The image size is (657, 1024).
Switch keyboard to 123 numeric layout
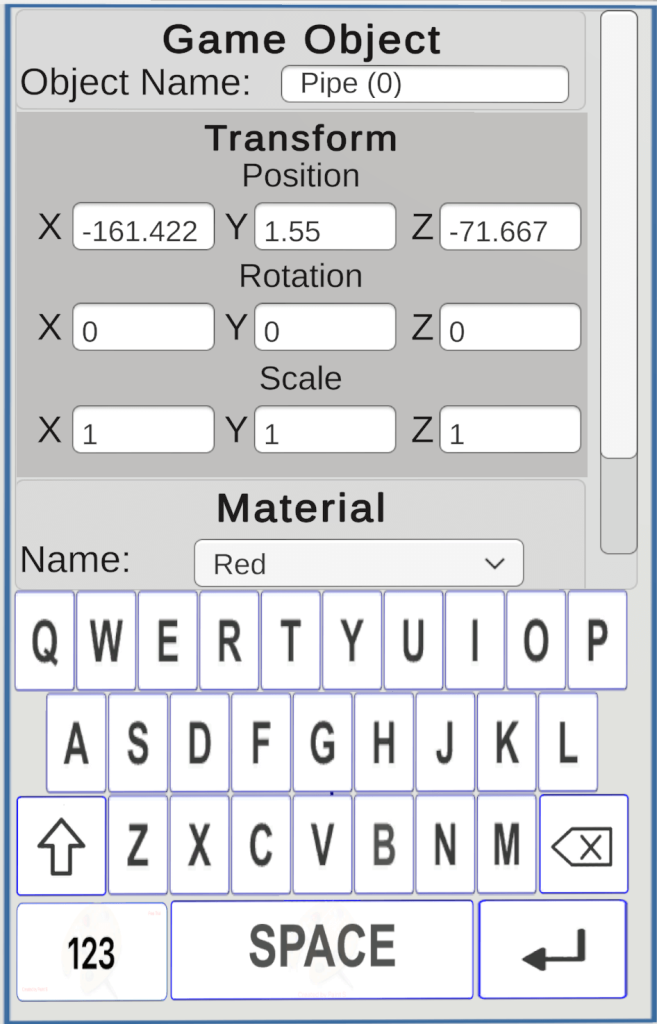pyautogui.click(x=91, y=952)
